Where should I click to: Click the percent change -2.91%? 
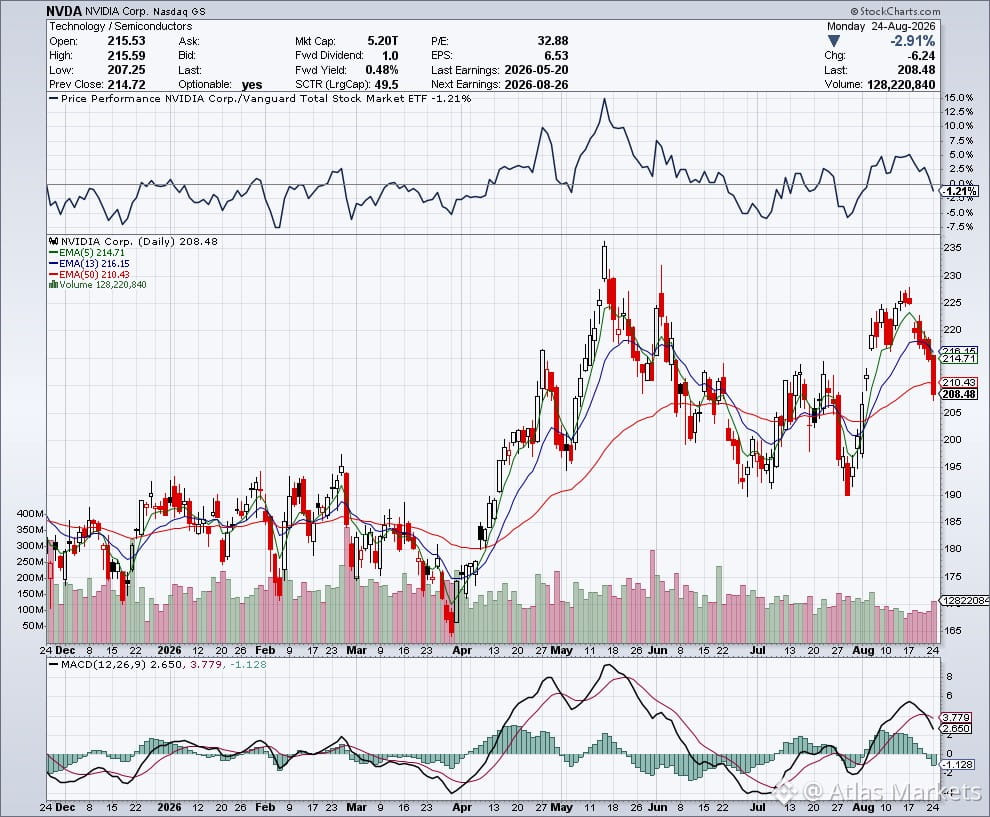coord(912,41)
